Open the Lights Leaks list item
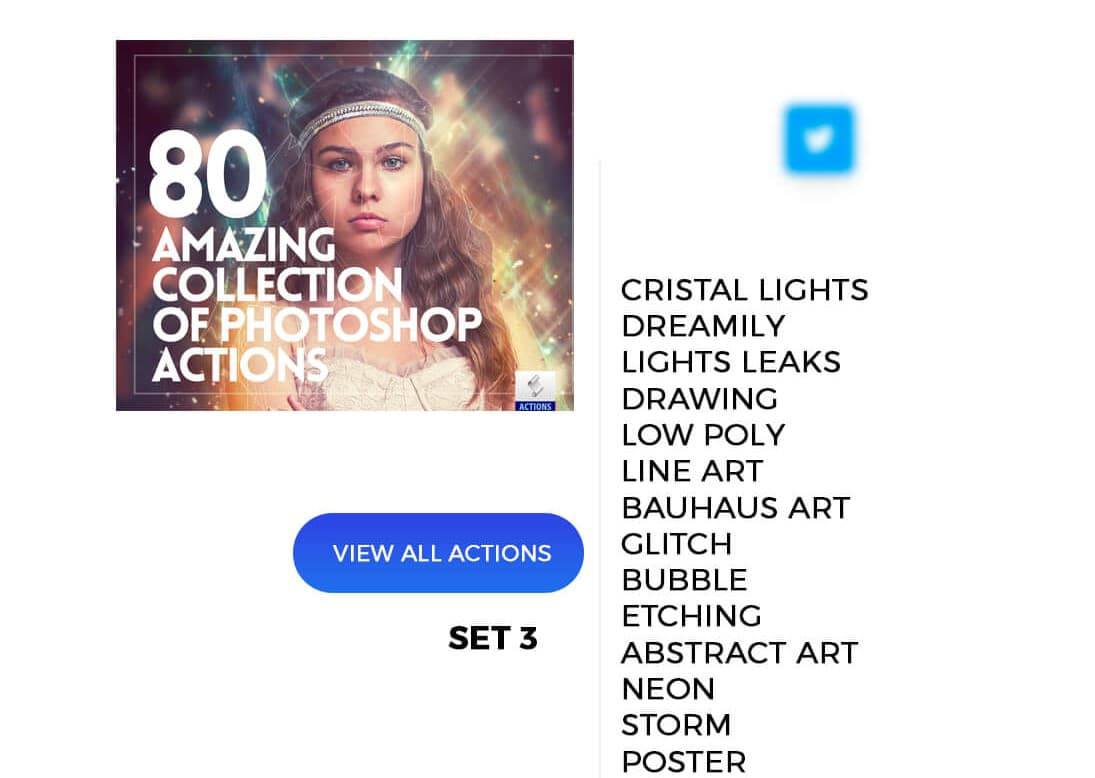The image size is (1095, 778). coord(730,362)
